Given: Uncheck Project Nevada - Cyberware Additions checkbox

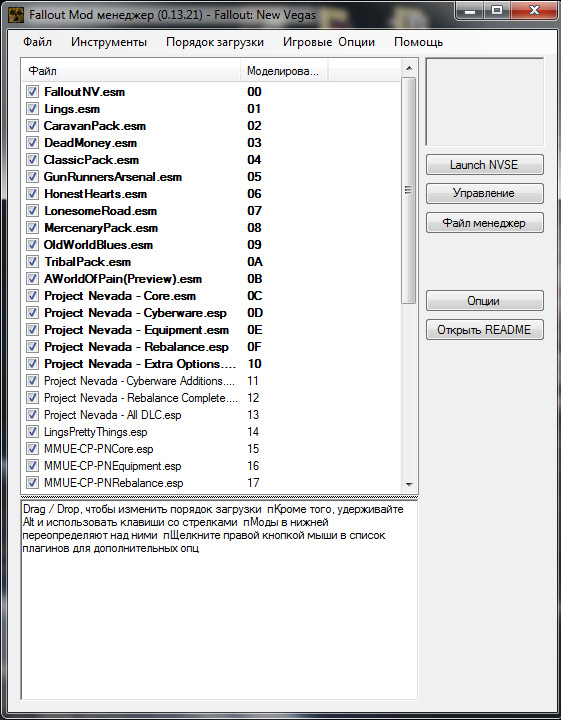Looking at the screenshot, I should coord(32,381).
